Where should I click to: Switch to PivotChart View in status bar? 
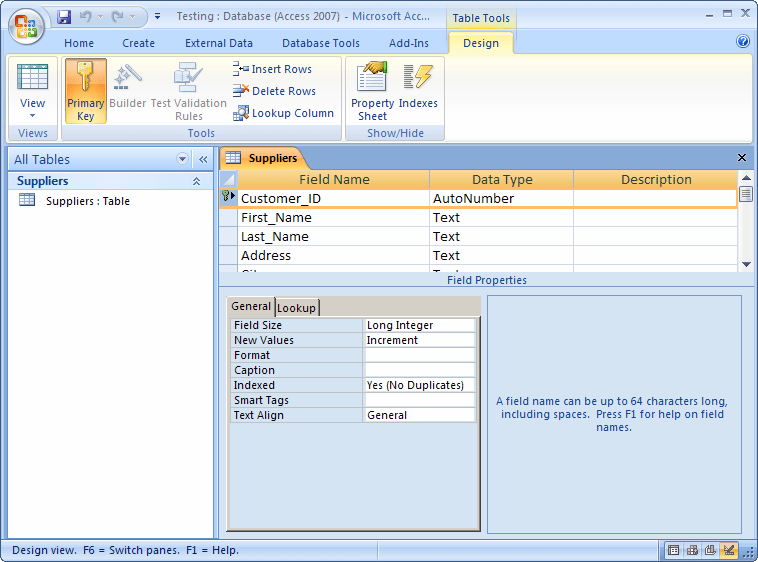[x=710, y=550]
